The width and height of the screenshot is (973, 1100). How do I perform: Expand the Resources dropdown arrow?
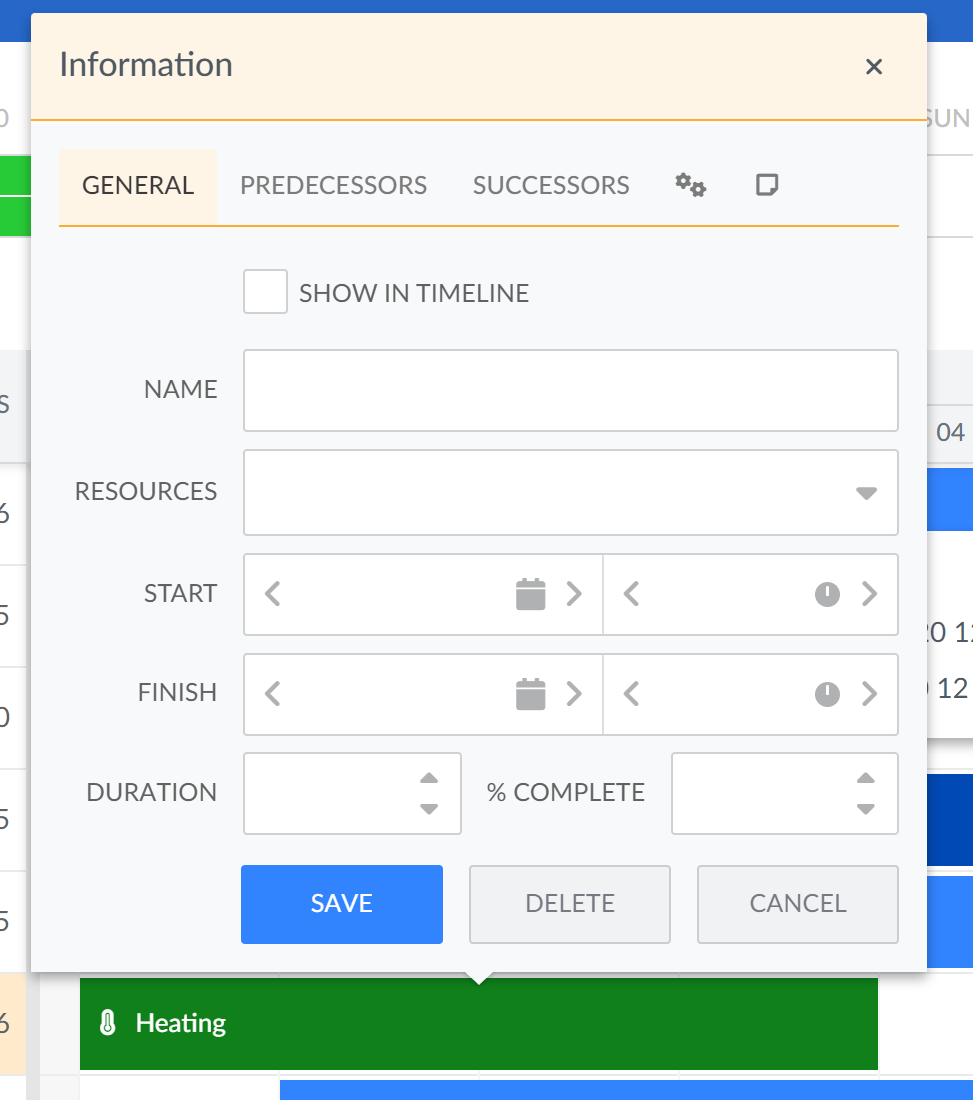point(866,493)
